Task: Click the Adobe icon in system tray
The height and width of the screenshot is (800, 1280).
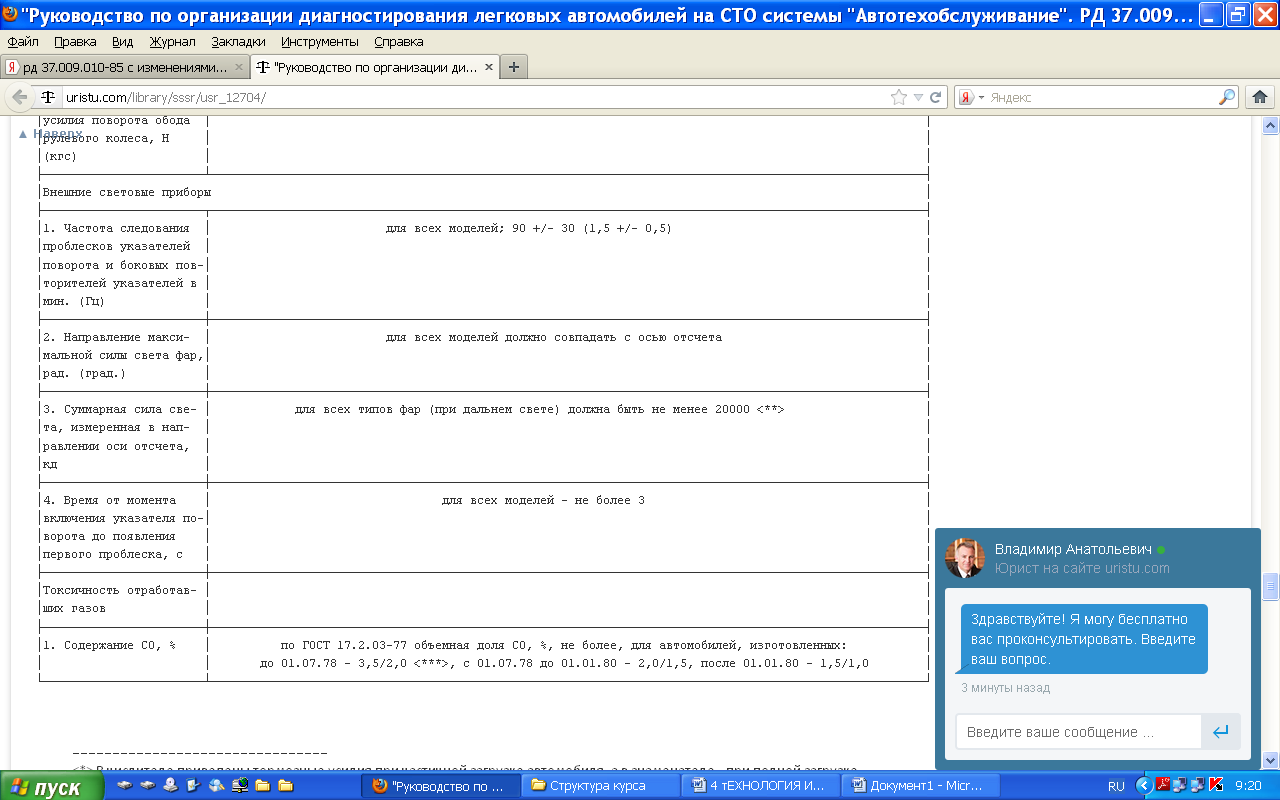Action: [x=1164, y=786]
